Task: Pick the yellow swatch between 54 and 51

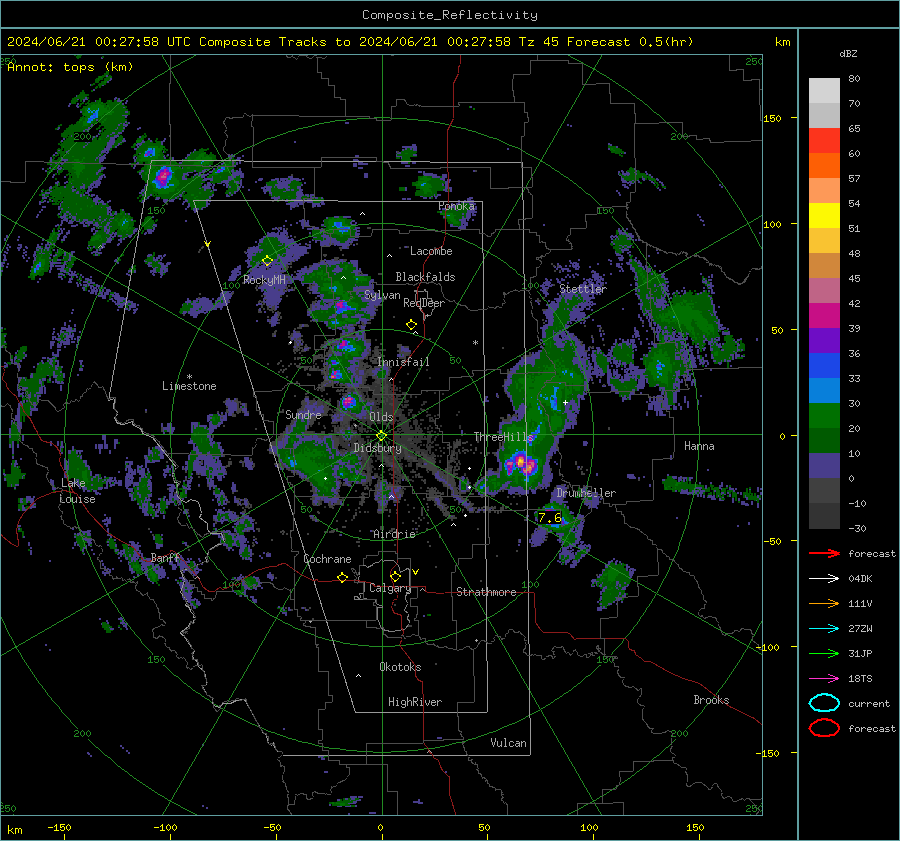Action: click(x=824, y=215)
